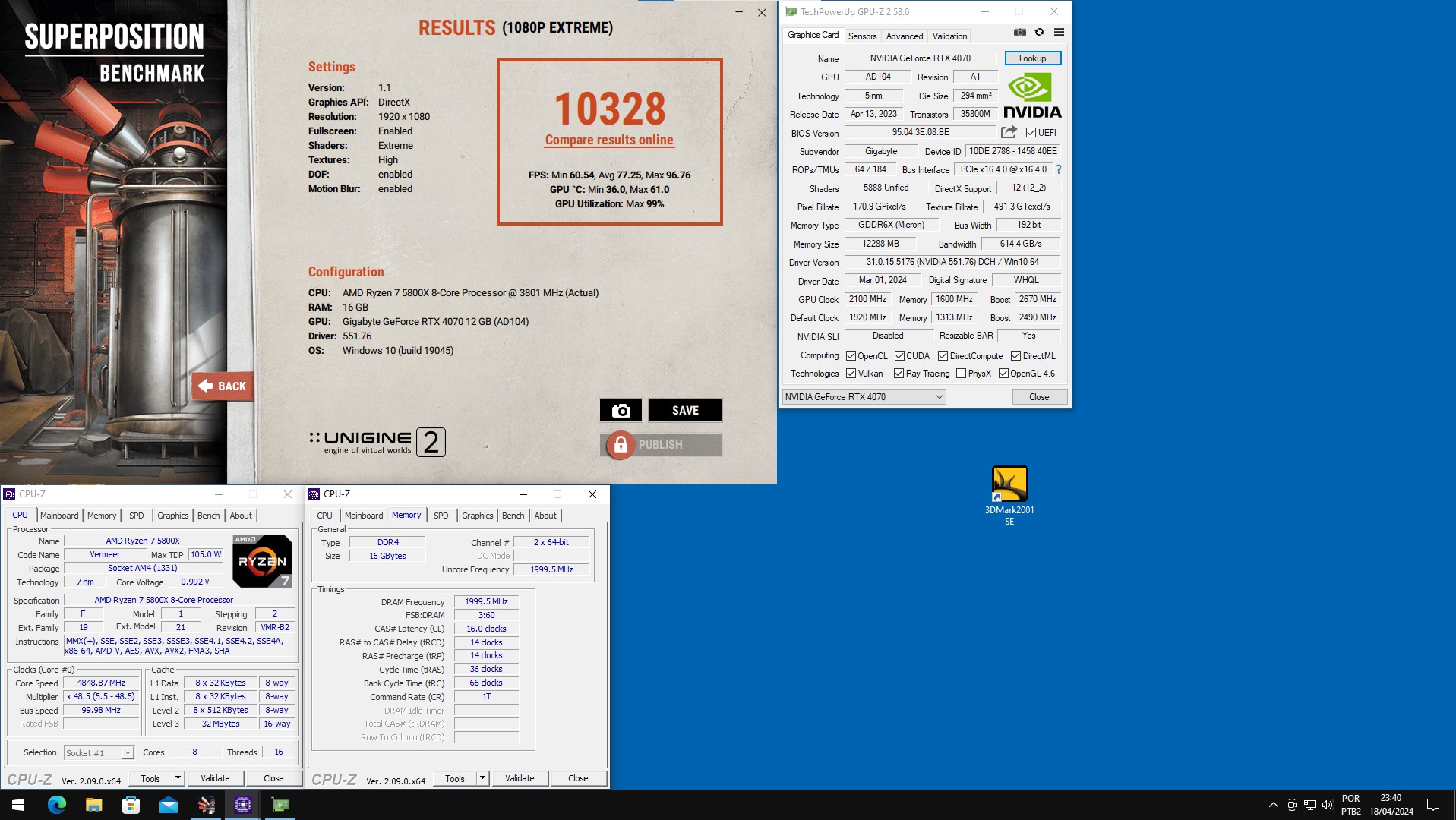
Task: Toggle the DirectCompute checkbox
Action: point(943,356)
